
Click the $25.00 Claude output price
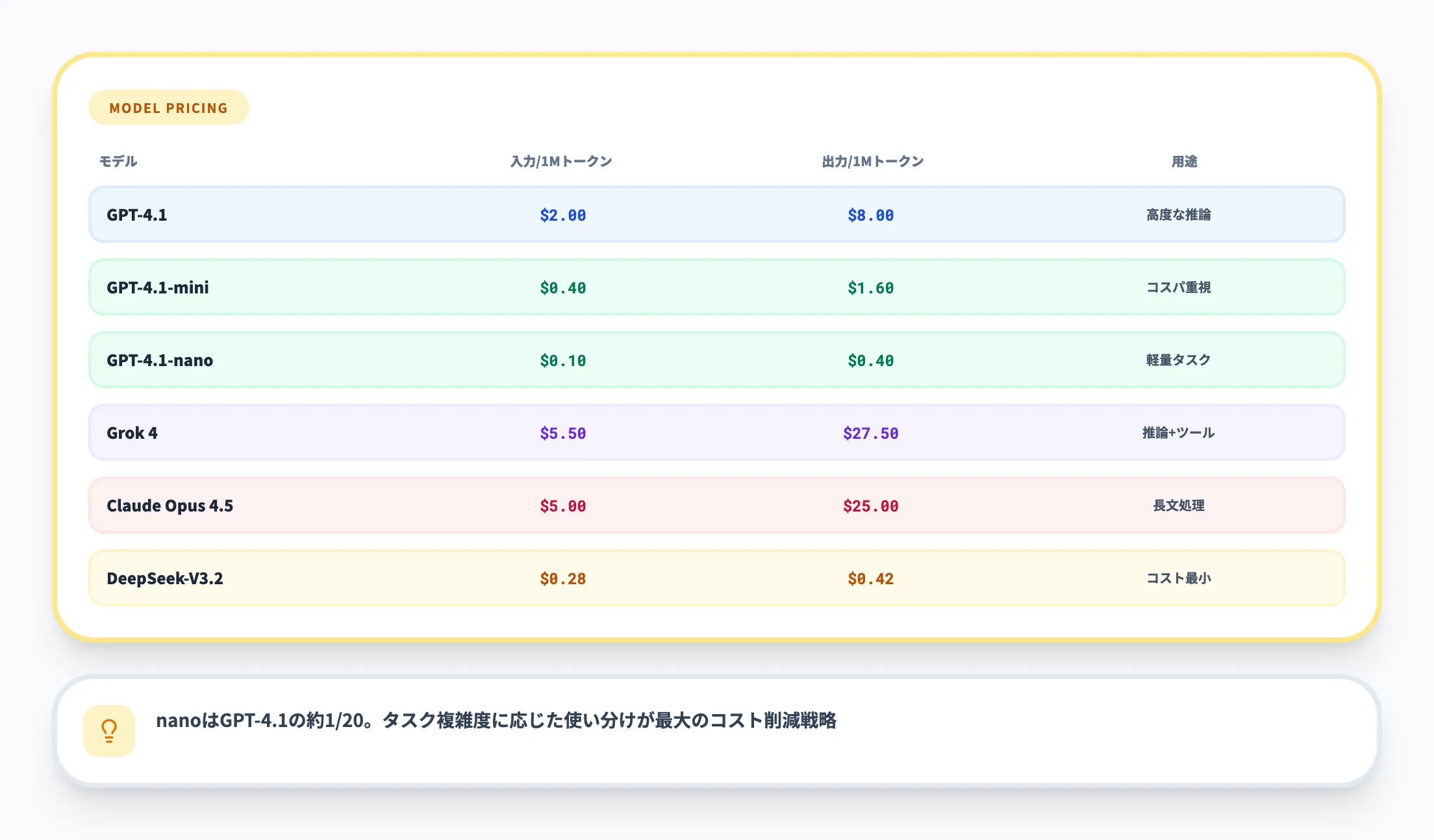point(870,505)
